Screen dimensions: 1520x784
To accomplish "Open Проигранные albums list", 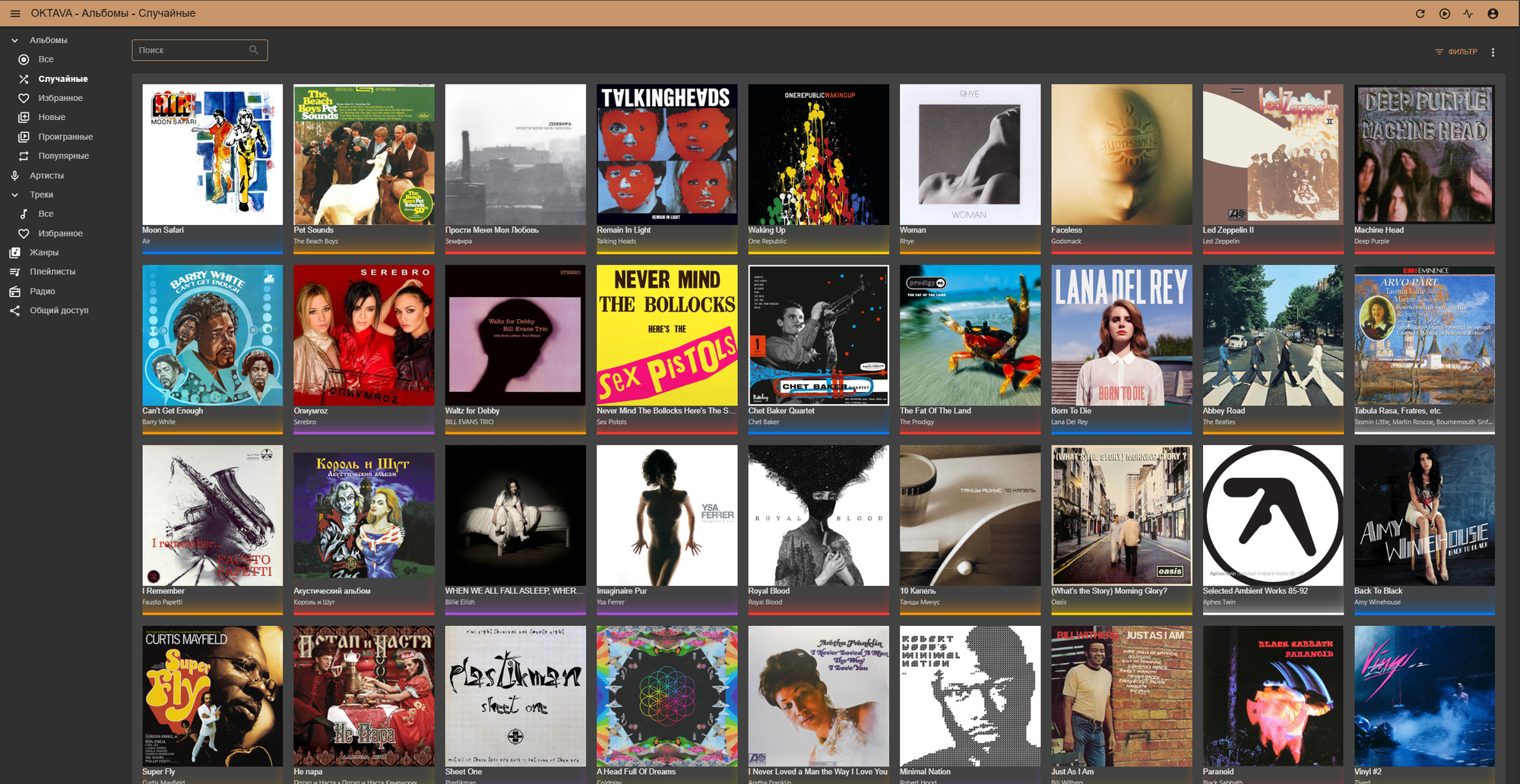I will click(x=65, y=137).
